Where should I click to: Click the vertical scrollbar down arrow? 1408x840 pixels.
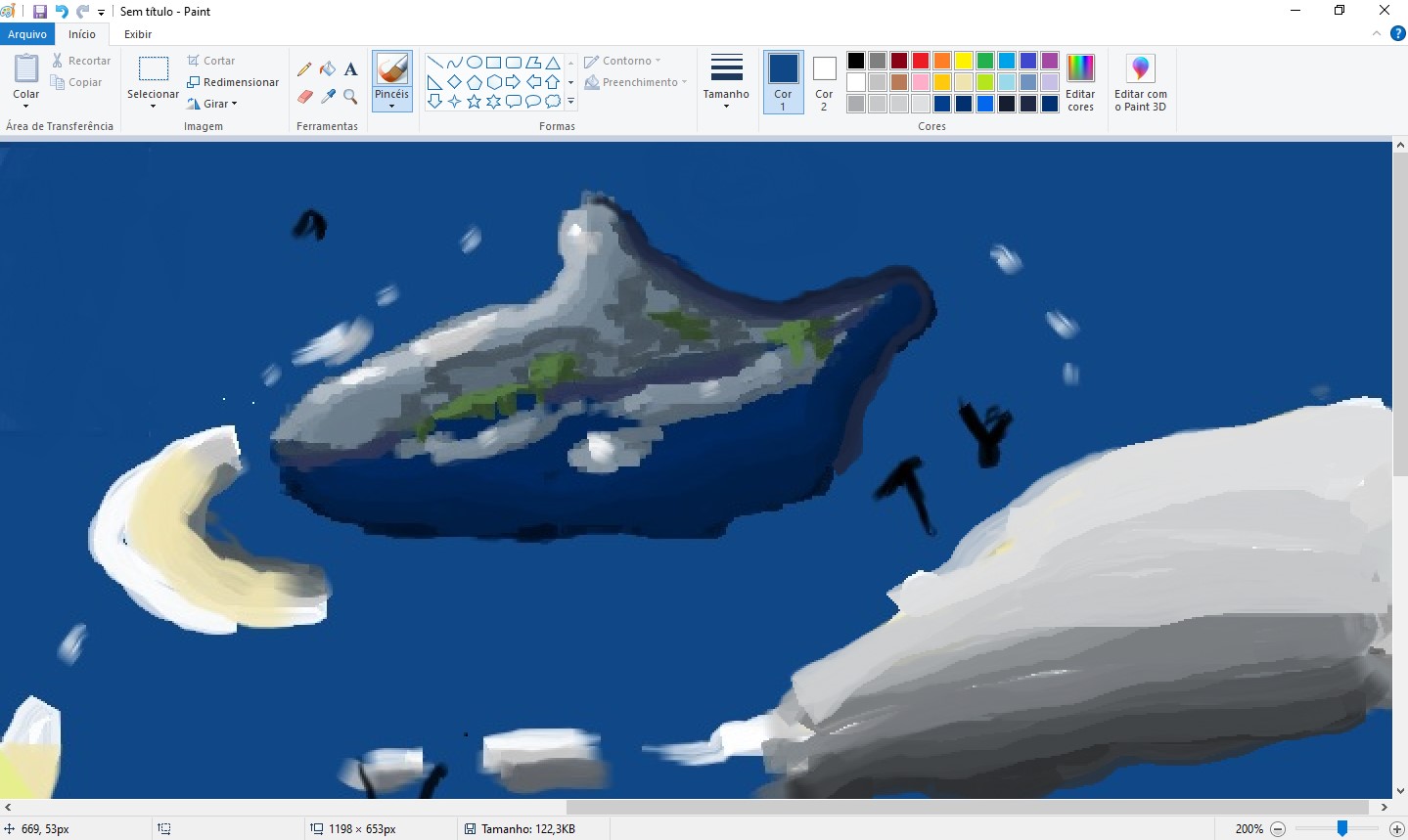(1400, 790)
